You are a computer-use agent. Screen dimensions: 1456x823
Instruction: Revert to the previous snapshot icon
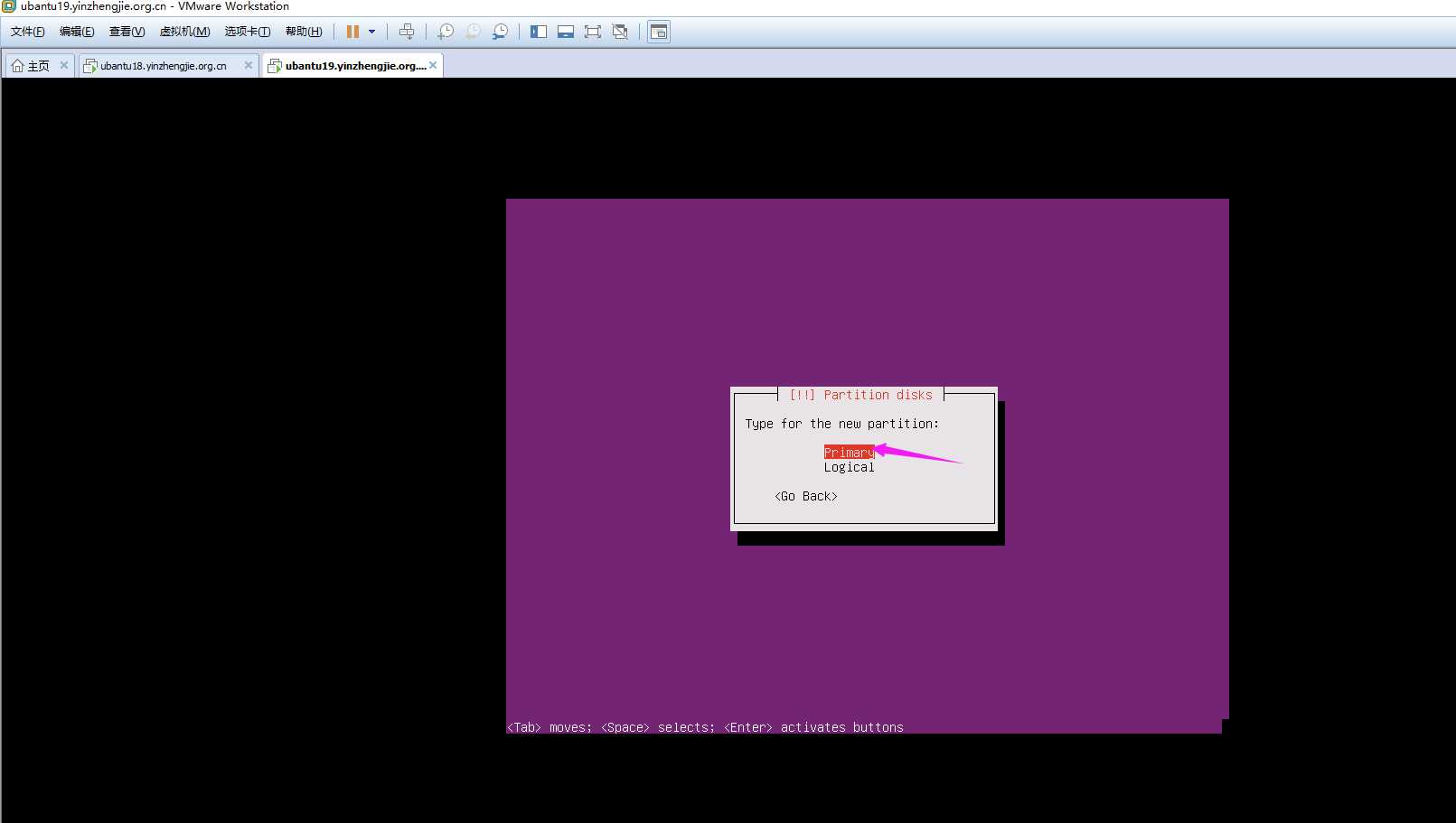point(473,32)
